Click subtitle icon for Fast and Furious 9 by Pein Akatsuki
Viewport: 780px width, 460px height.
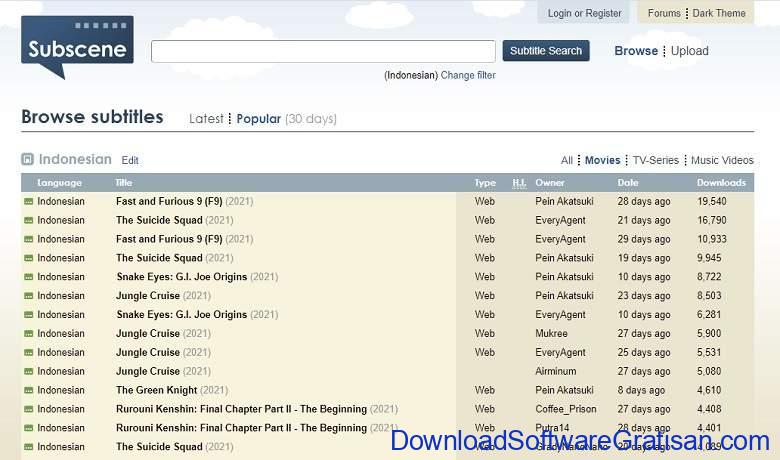point(28,201)
